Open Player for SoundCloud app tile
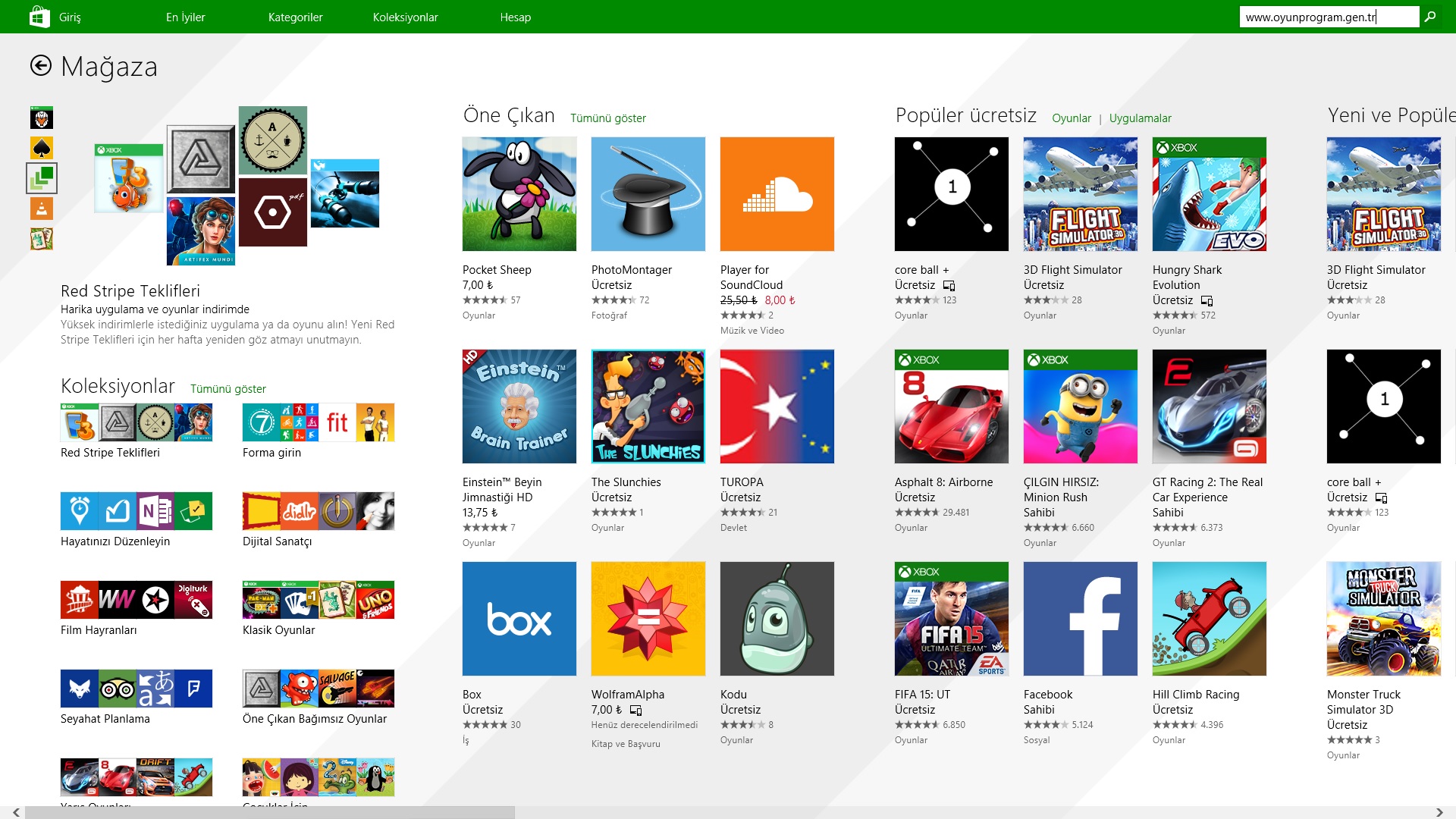1456x819 pixels. (777, 194)
